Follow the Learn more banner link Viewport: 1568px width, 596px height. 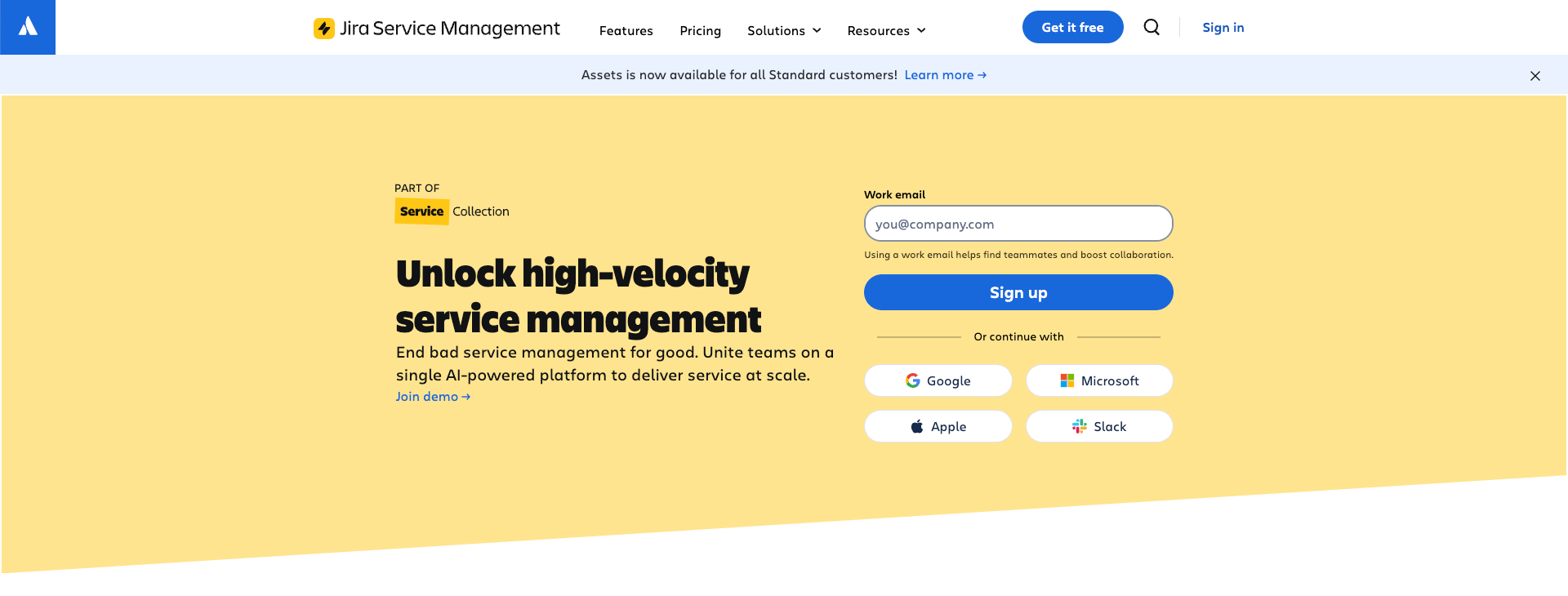945,74
